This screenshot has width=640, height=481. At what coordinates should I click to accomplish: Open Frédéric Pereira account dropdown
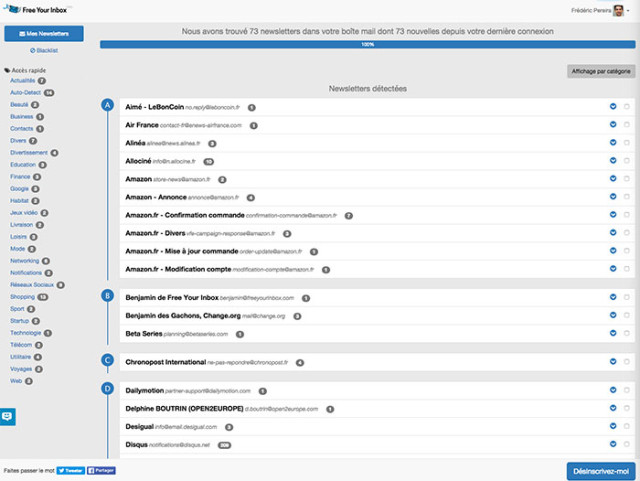pos(600,11)
